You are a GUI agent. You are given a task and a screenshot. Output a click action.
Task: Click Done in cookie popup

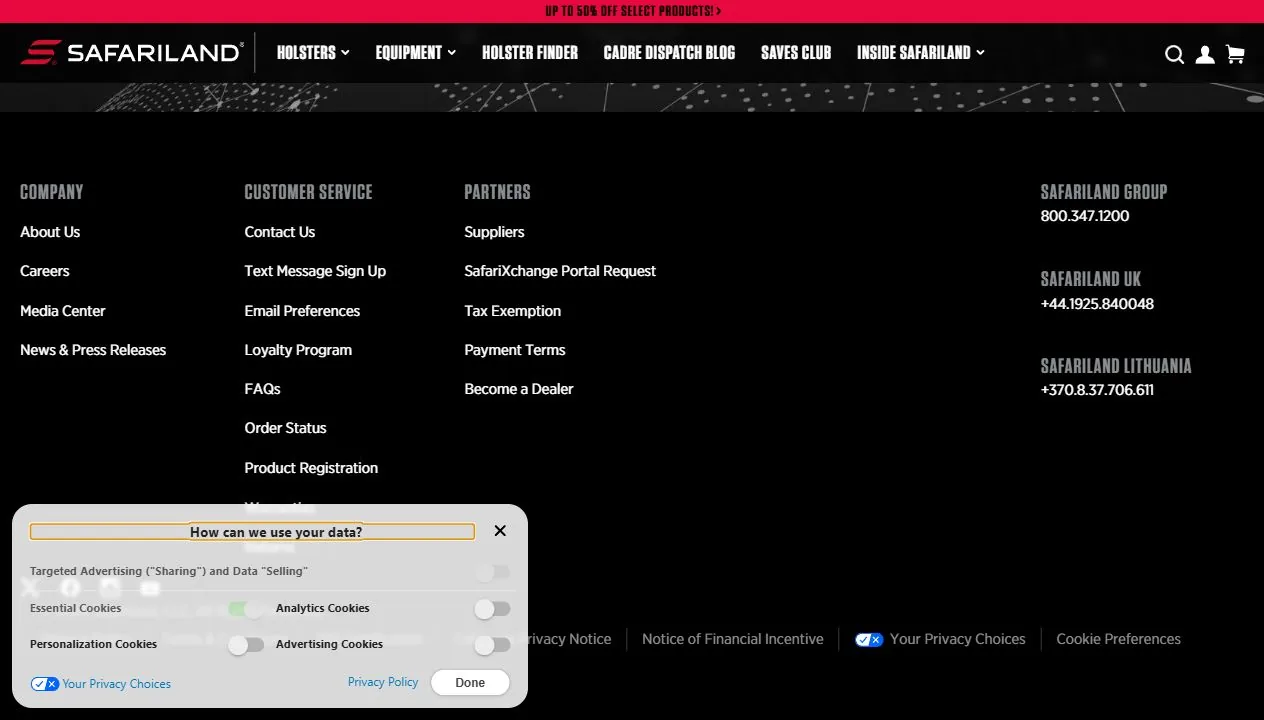point(470,683)
